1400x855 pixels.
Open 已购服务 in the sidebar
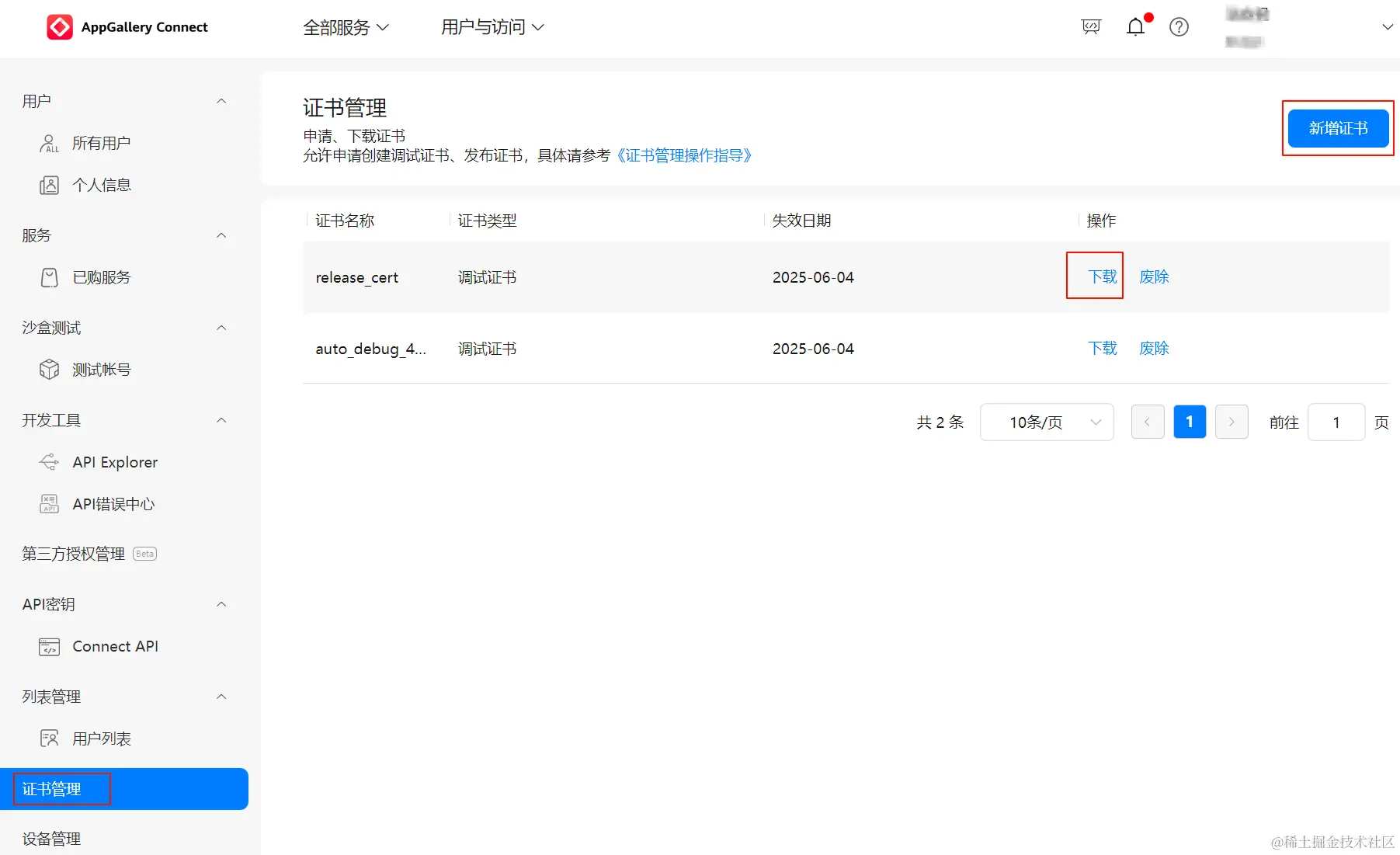(x=101, y=277)
